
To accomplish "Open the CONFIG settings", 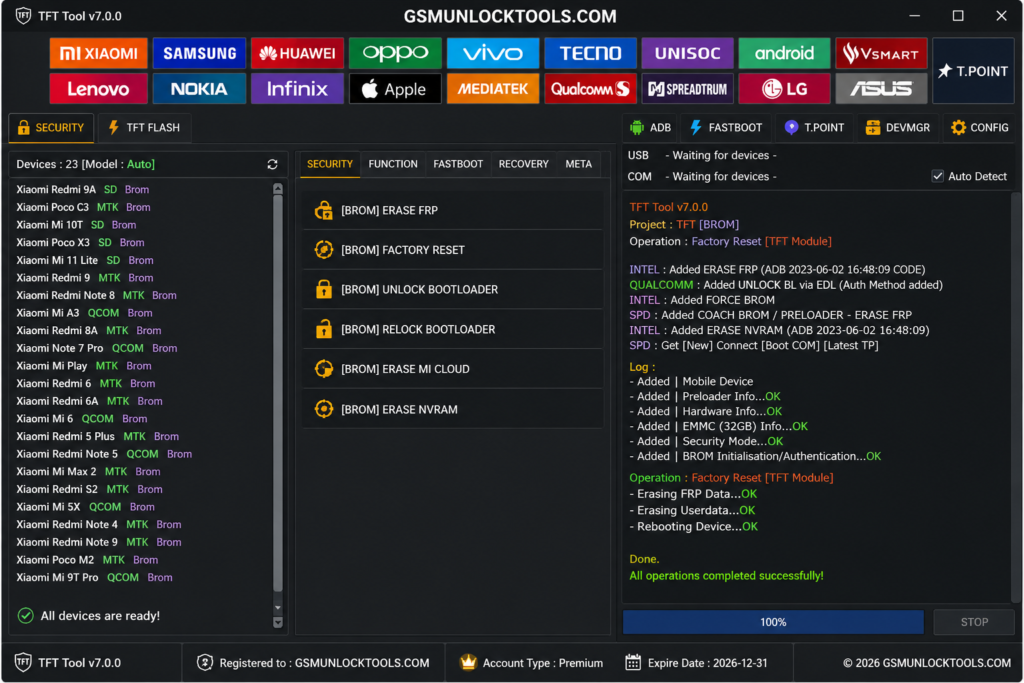I will coord(980,128).
